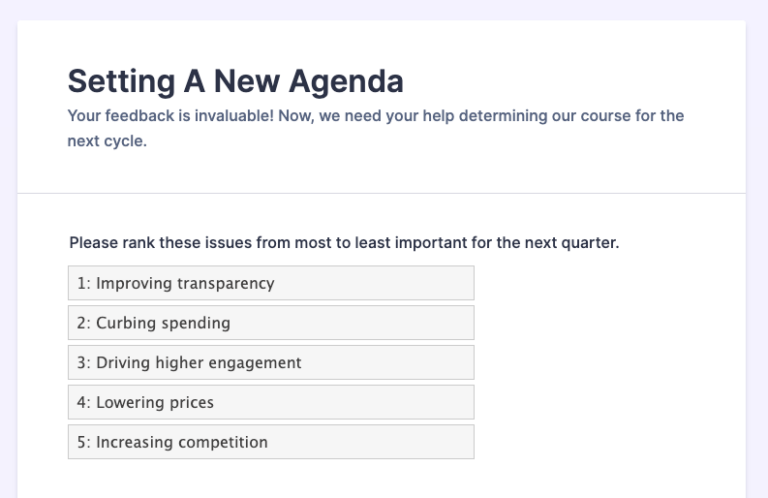Click the rank number 5 prefix
Image resolution: width=768 pixels, height=498 pixels.
tap(82, 442)
